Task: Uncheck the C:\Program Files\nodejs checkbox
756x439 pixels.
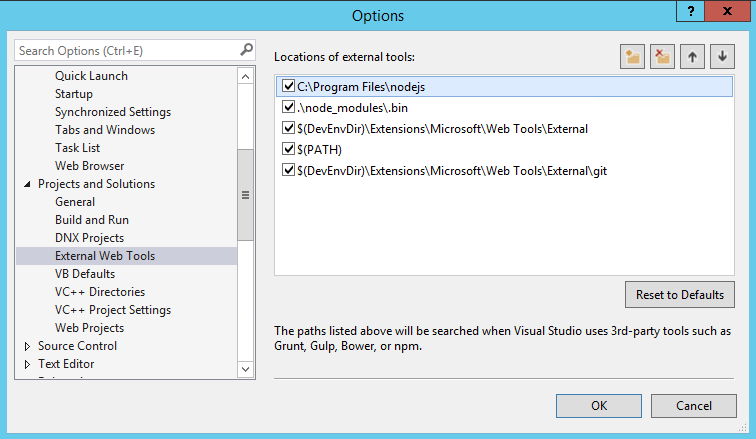Action: [289, 87]
